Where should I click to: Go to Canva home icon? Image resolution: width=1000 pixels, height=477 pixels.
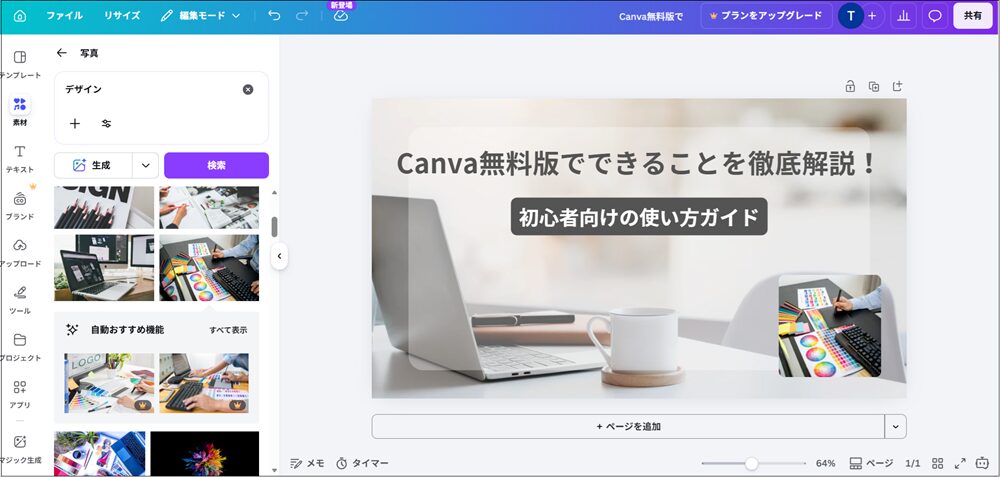pyautogui.click(x=20, y=16)
